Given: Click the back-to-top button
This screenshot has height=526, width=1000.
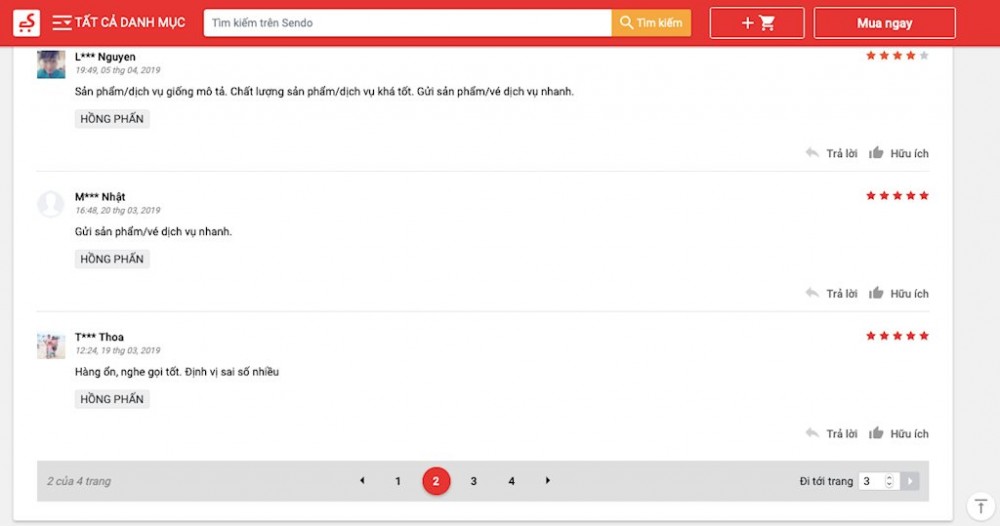Looking at the screenshot, I should coord(981,506).
